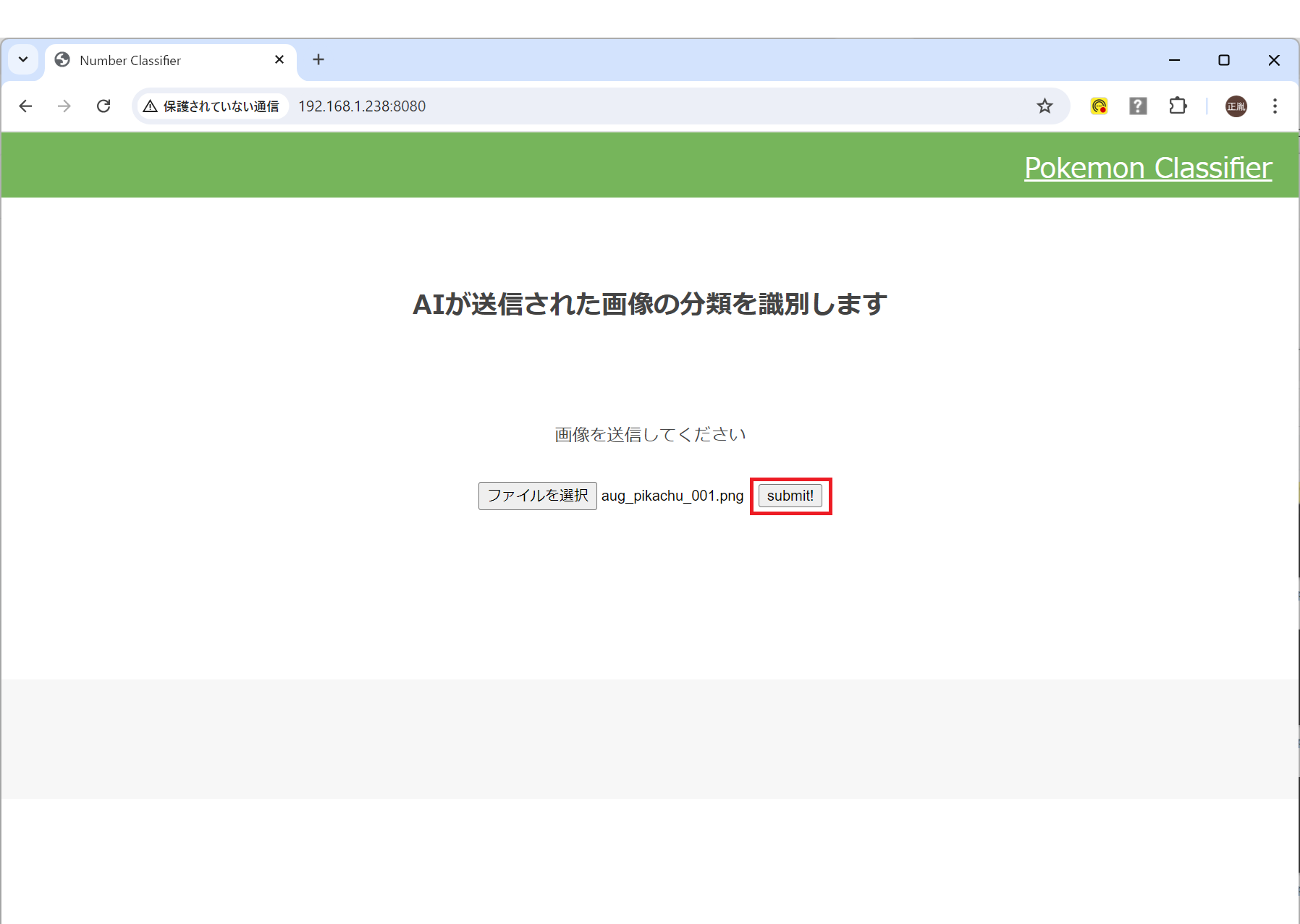Show the 保護されていない通信 security info

click(211, 106)
